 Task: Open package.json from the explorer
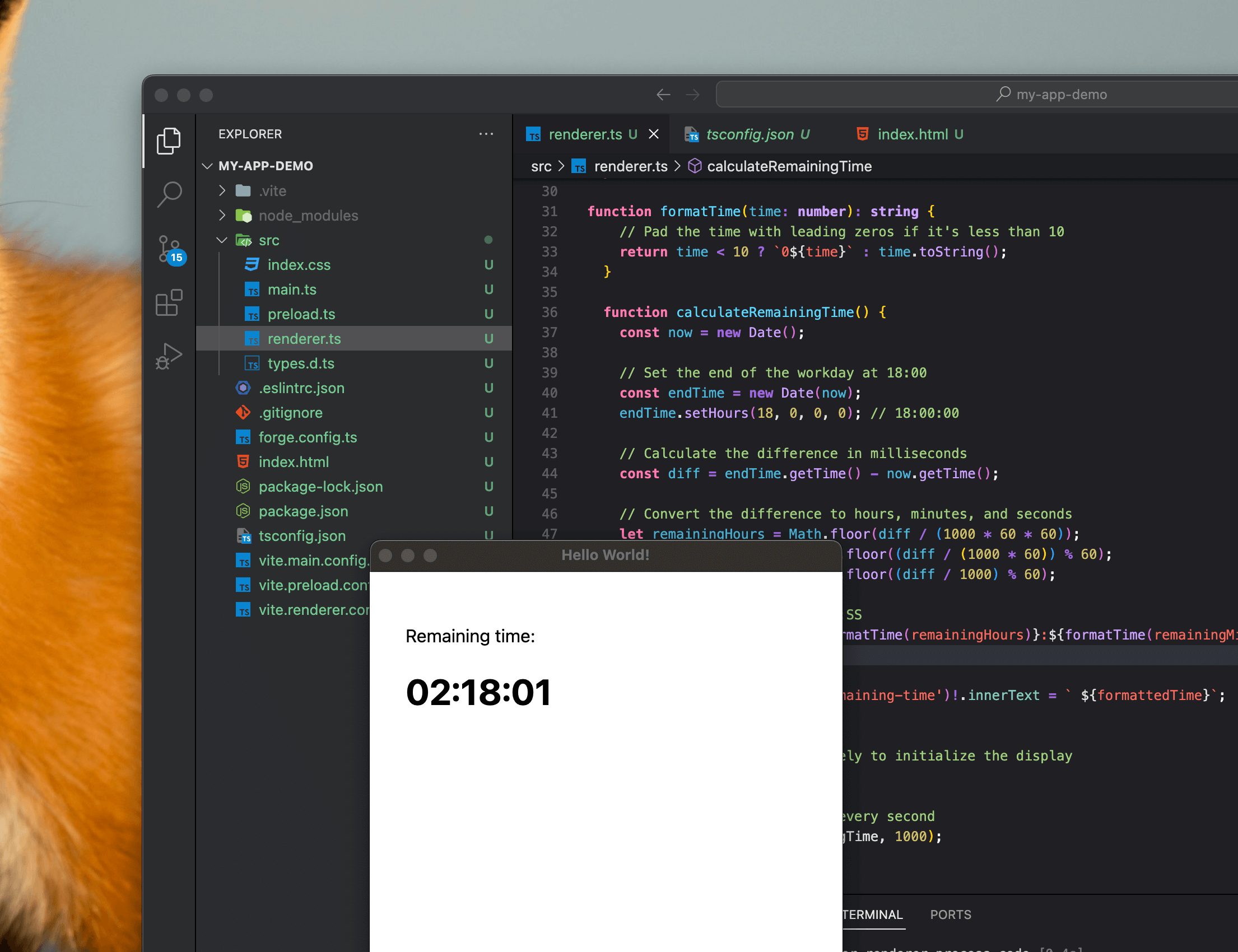(x=303, y=511)
